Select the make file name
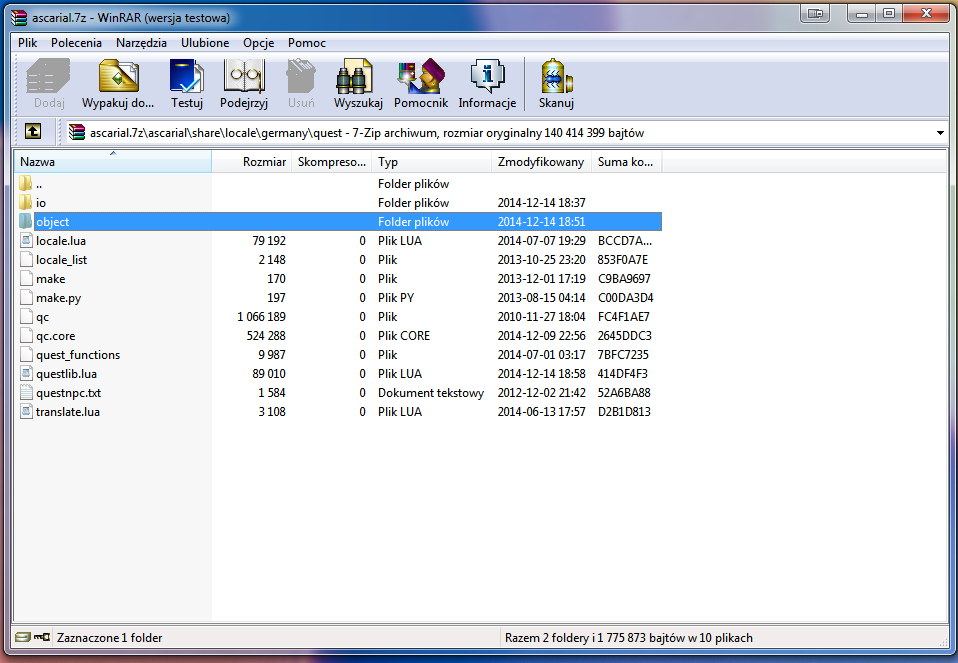Viewport: 958px width, 663px height. click(50, 279)
